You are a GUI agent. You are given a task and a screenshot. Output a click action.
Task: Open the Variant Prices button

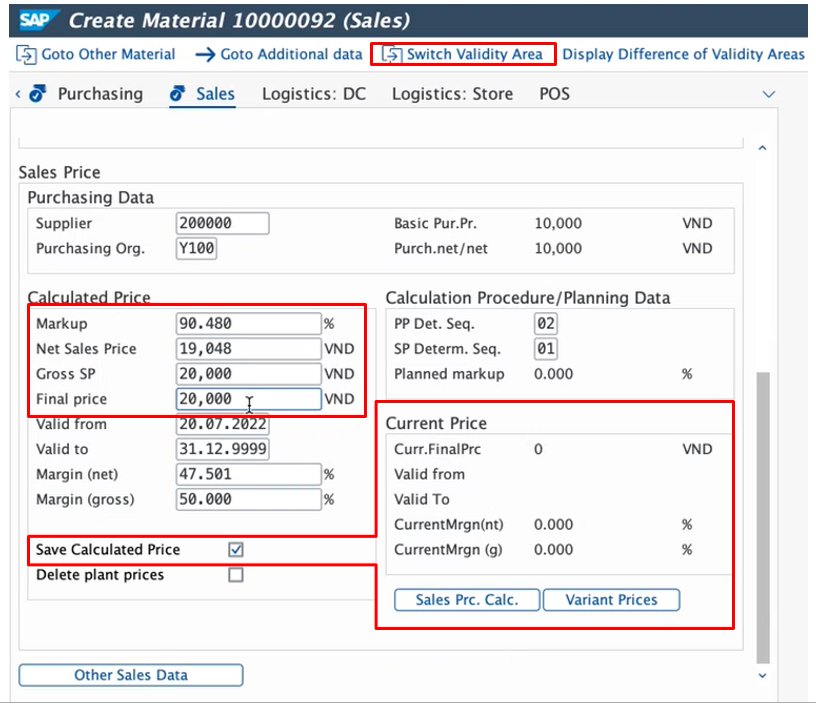(611, 600)
